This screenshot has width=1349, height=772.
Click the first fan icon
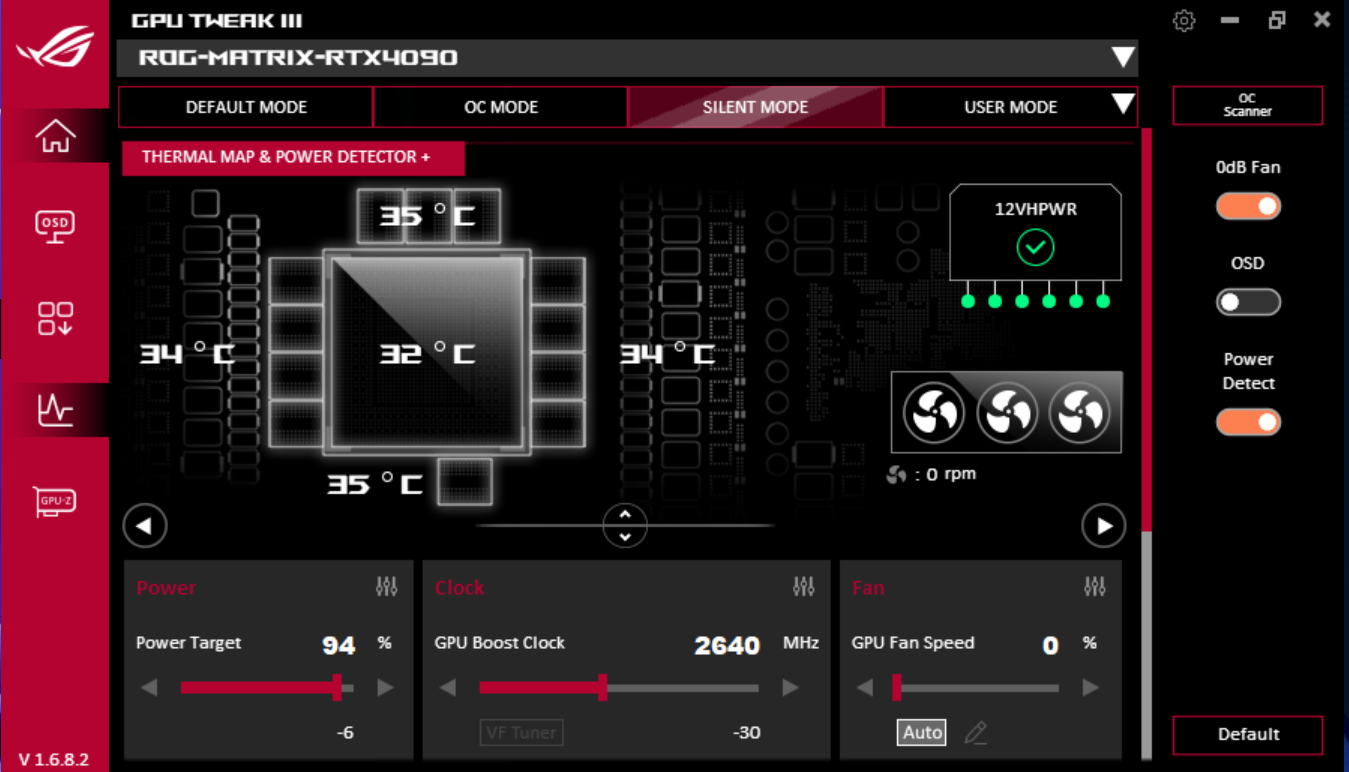(933, 413)
